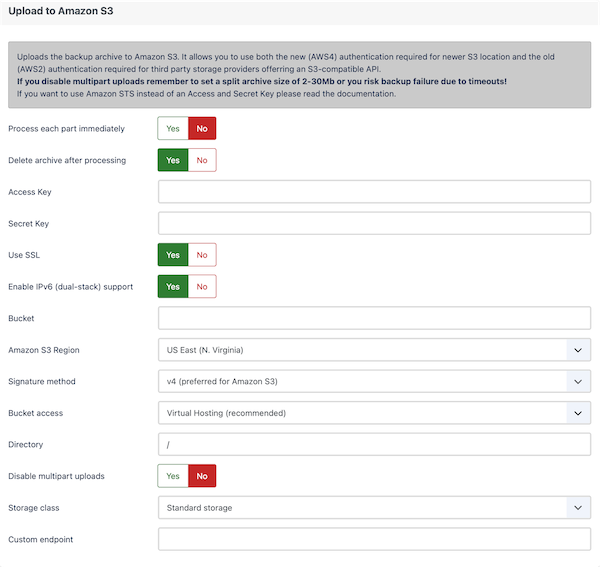
Task: Click the 'Disable multipart uploads' label
Action: click(57, 476)
